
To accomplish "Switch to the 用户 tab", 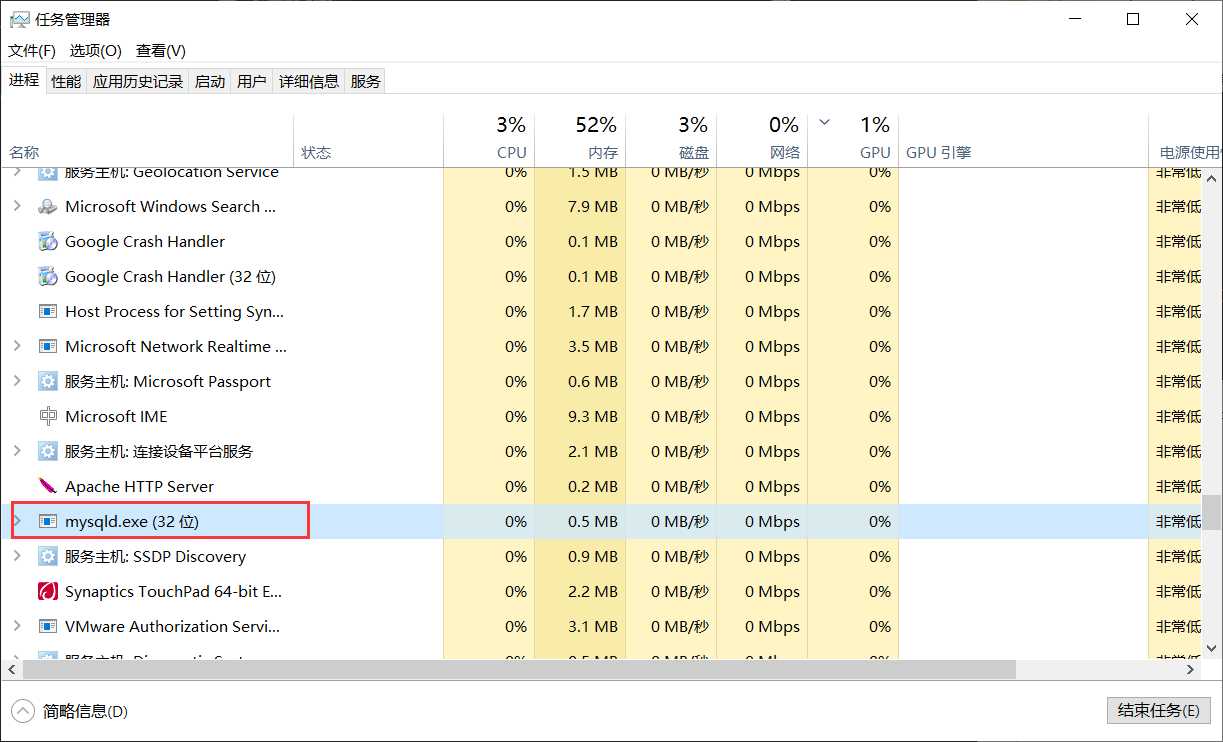I will [252, 82].
